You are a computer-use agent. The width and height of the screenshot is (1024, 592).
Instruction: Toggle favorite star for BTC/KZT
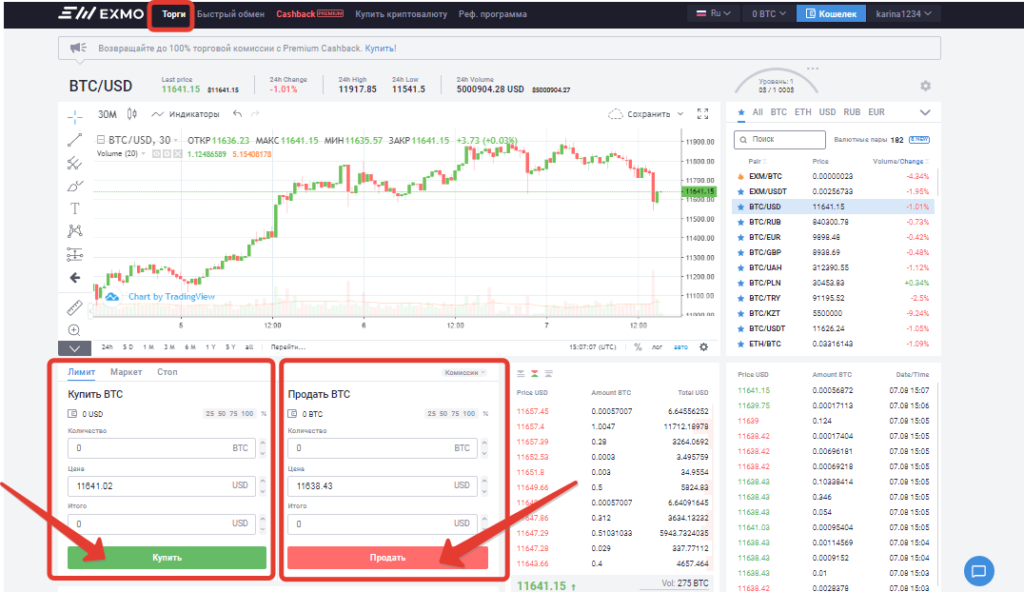741,313
